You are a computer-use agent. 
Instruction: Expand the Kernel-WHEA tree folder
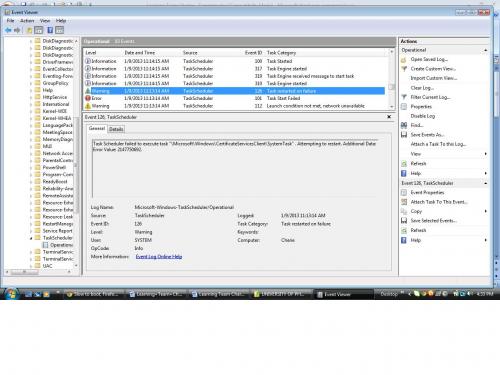pyautogui.click(x=31, y=118)
